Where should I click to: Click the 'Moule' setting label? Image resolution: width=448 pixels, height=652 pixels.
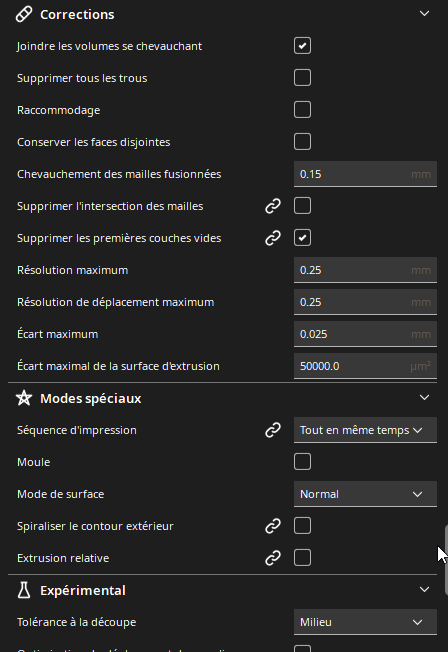34,462
